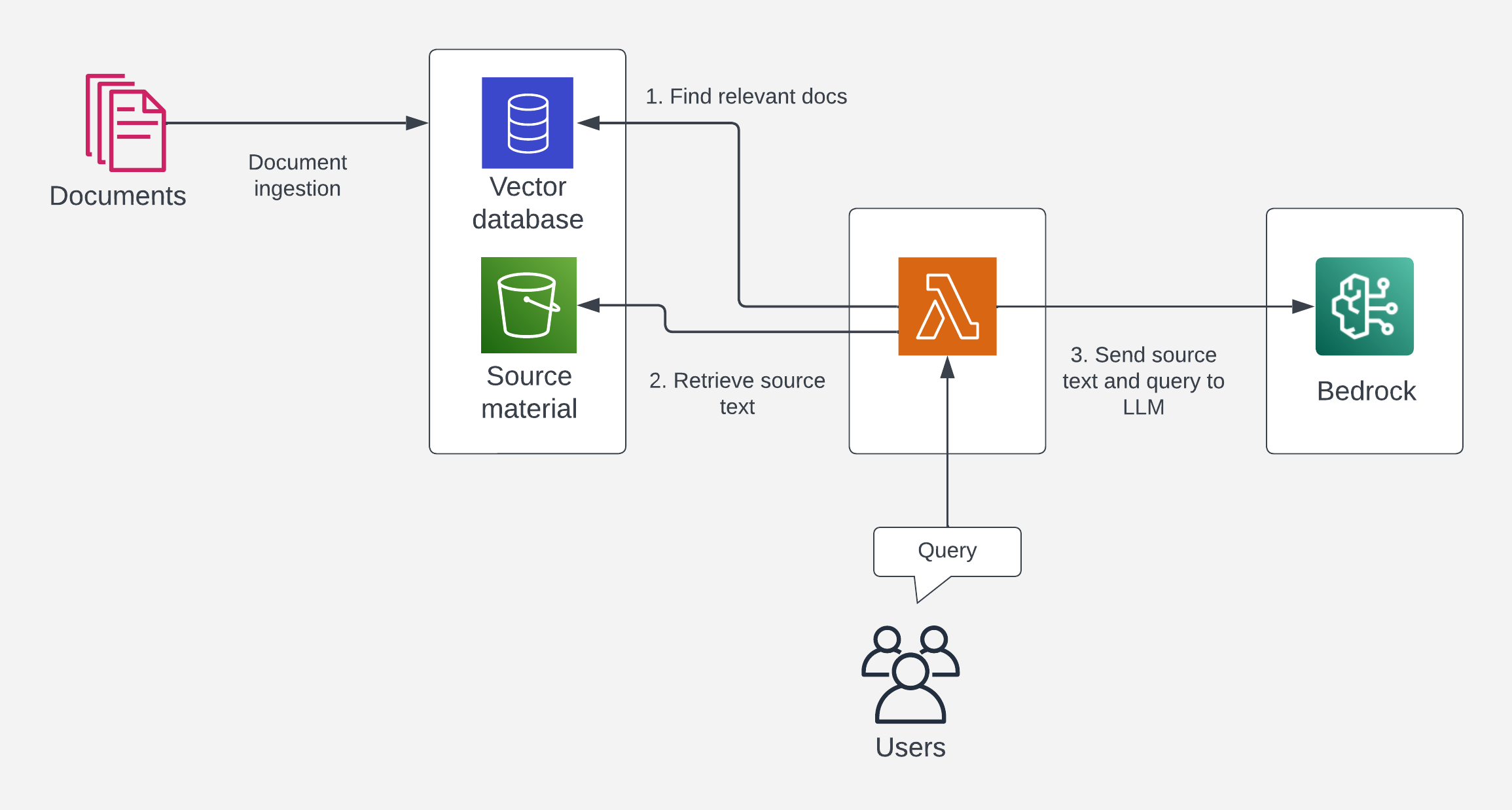Select the '2. Retrieve source text' label
The width and height of the screenshot is (1512, 810).
coord(737,393)
